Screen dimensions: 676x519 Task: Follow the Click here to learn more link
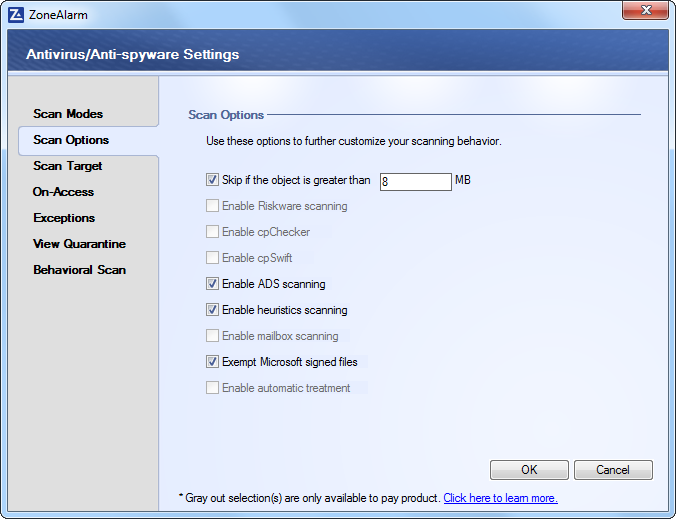point(501,498)
